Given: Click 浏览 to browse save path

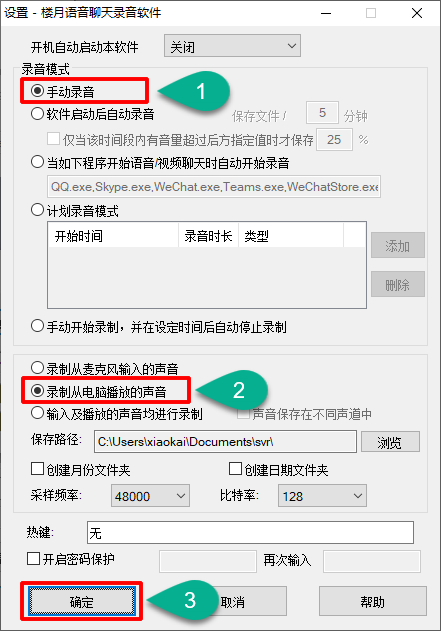Looking at the screenshot, I should coord(390,442).
